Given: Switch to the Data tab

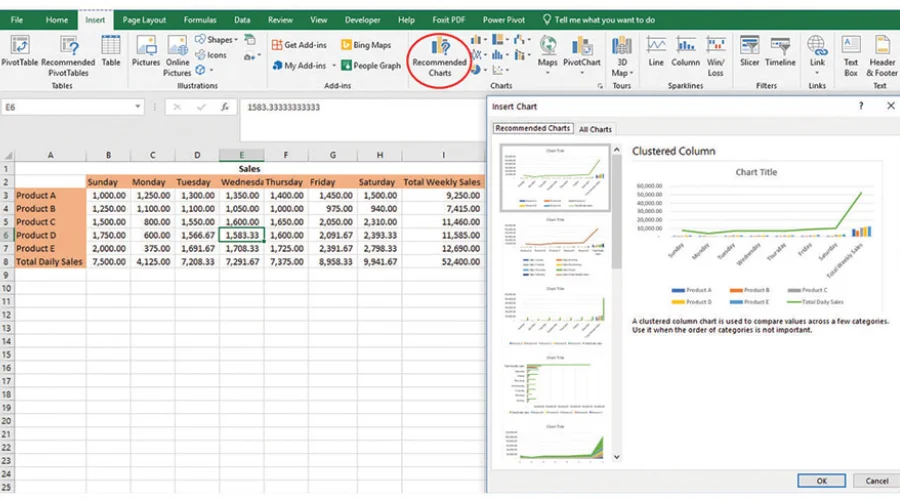Looking at the screenshot, I should pyautogui.click(x=242, y=20).
